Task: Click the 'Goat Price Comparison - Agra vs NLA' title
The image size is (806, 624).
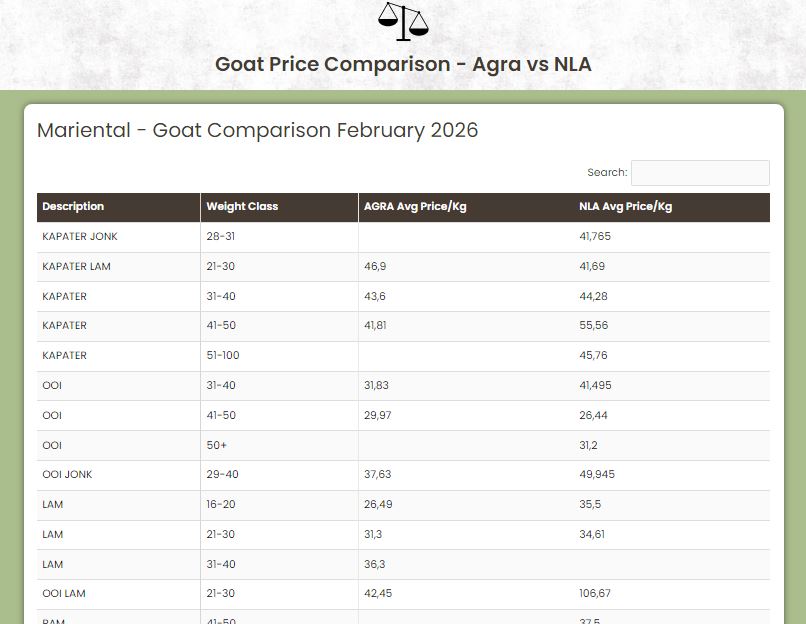Action: point(403,64)
